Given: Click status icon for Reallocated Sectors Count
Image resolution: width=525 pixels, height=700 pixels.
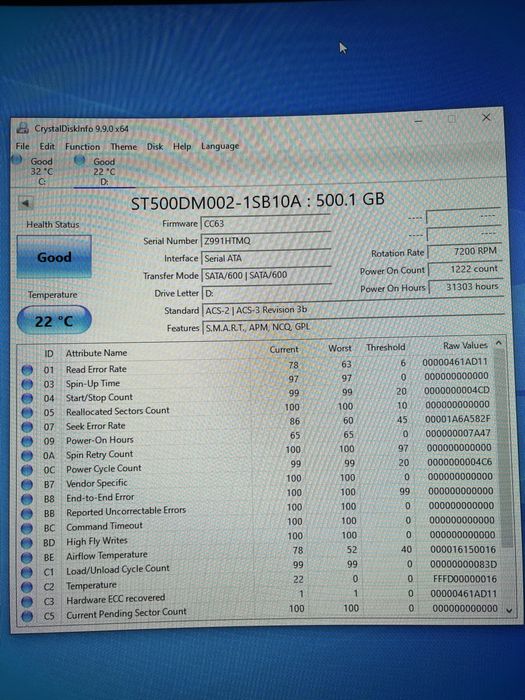Looking at the screenshot, I should (x=27, y=412).
